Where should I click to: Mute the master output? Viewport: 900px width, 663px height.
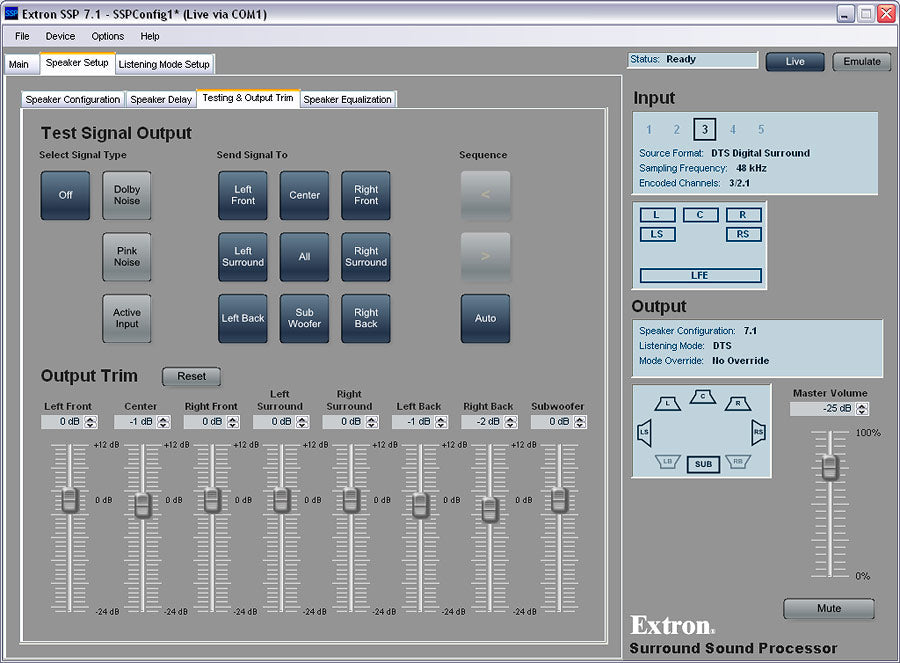(x=829, y=608)
